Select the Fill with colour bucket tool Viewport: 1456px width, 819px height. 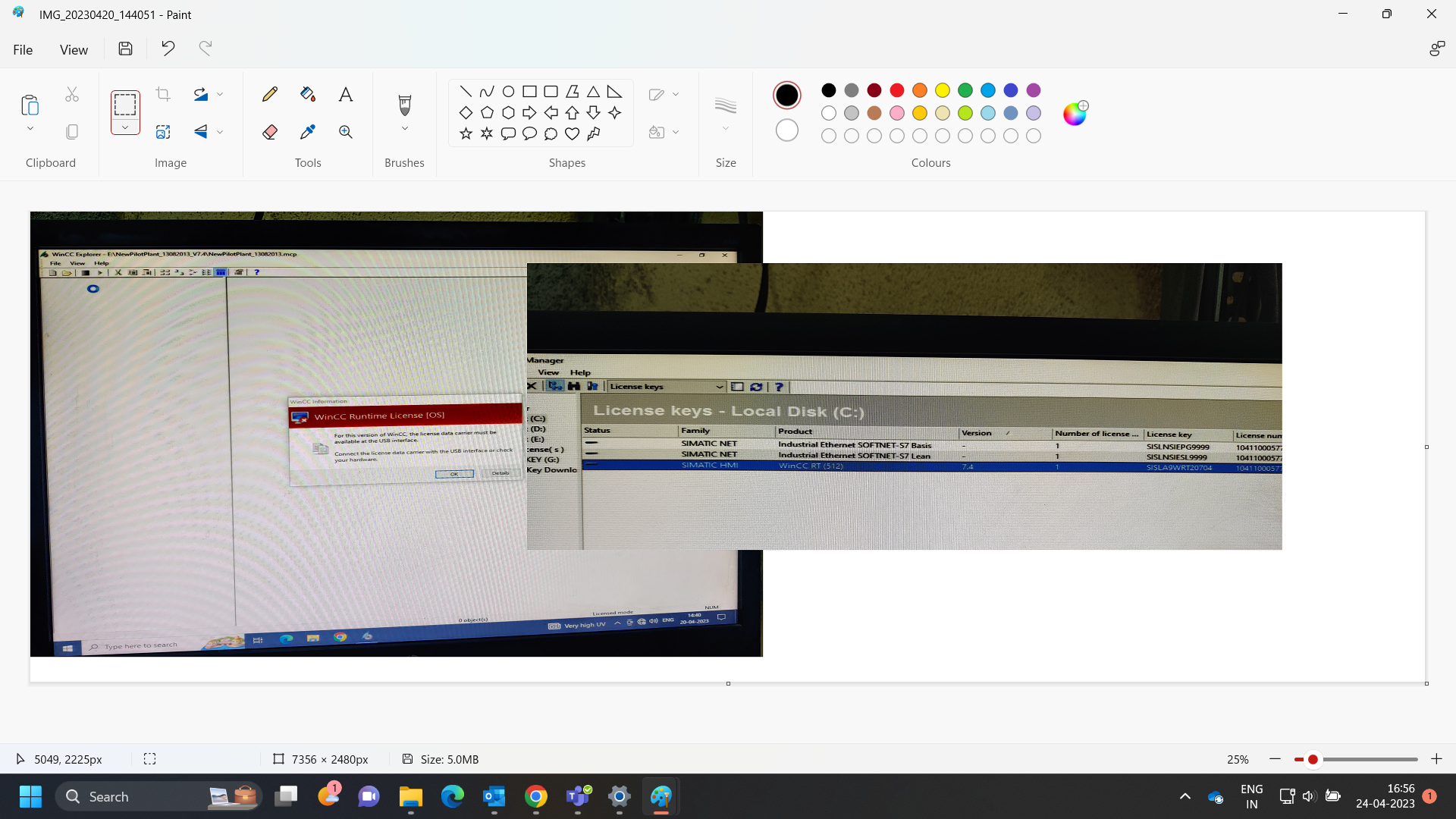(x=307, y=94)
